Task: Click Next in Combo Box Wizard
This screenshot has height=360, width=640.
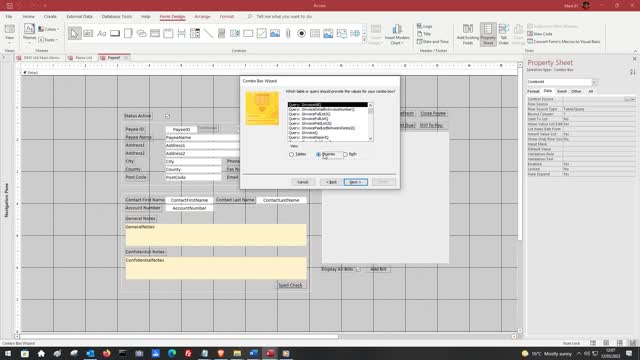Action: (x=356, y=182)
